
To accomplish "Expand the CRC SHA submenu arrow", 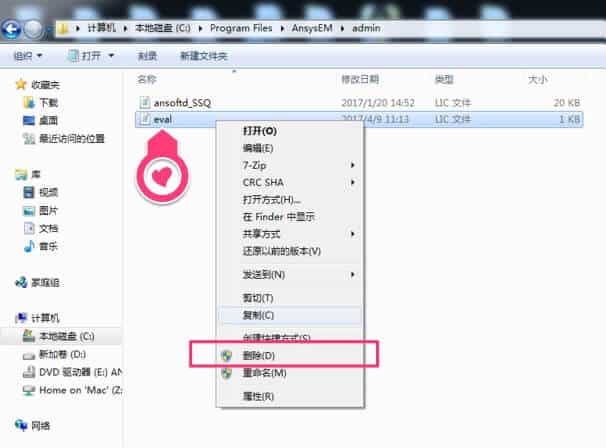I will click(352, 182).
